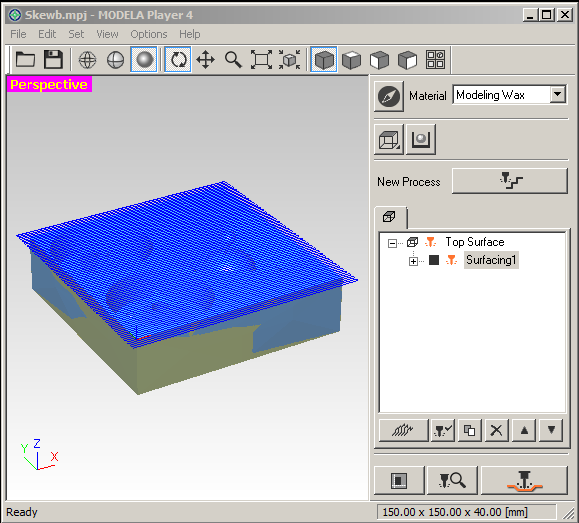
Task: Activate the rotate view tool
Action: (x=178, y=59)
